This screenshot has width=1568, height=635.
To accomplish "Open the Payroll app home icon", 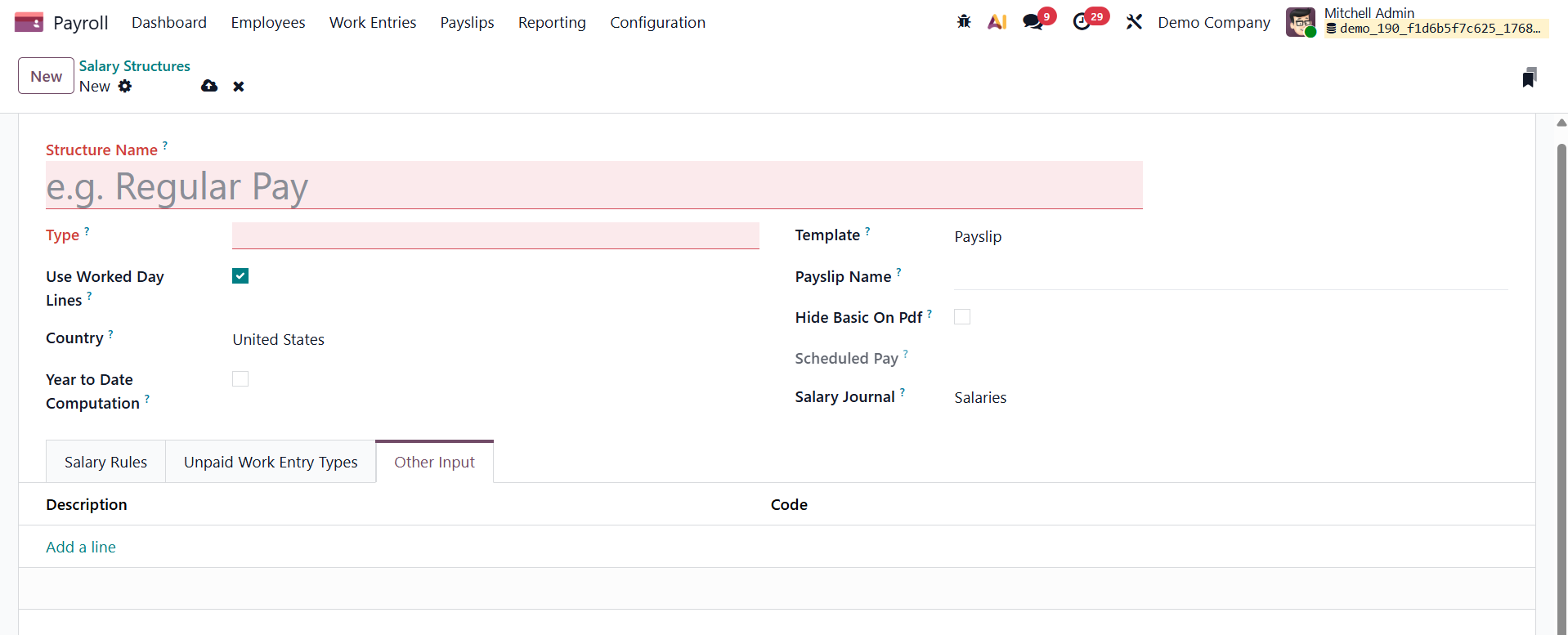I will pyautogui.click(x=29, y=22).
